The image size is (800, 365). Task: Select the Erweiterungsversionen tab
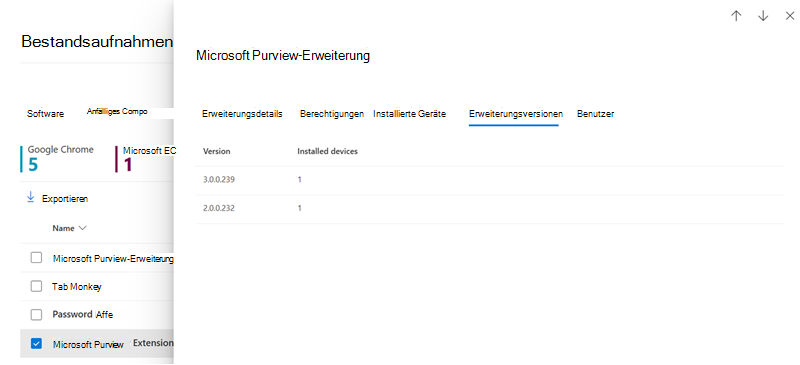[516, 114]
